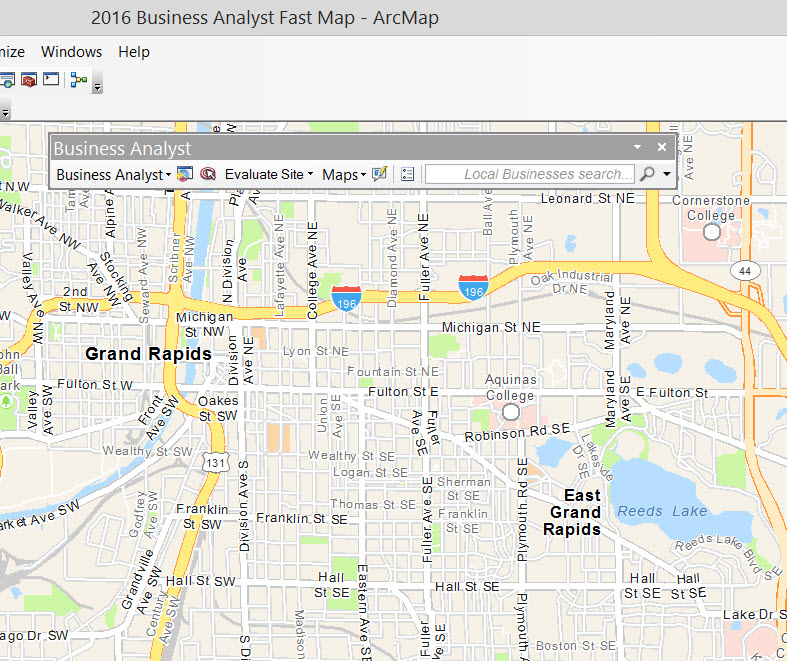Open the Evaluate Site dropdown
Viewport: 787px width, 661px height.
click(269, 174)
